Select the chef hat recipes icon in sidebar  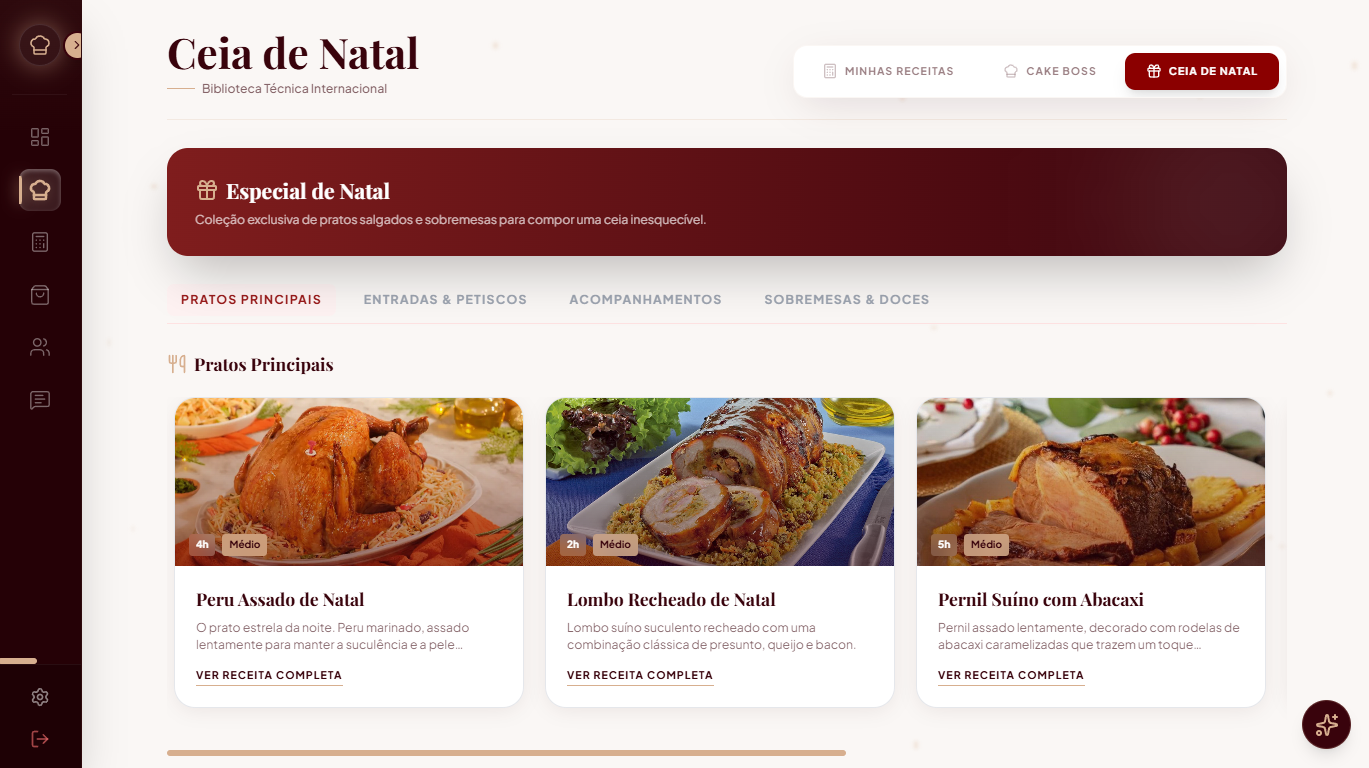tap(40, 190)
